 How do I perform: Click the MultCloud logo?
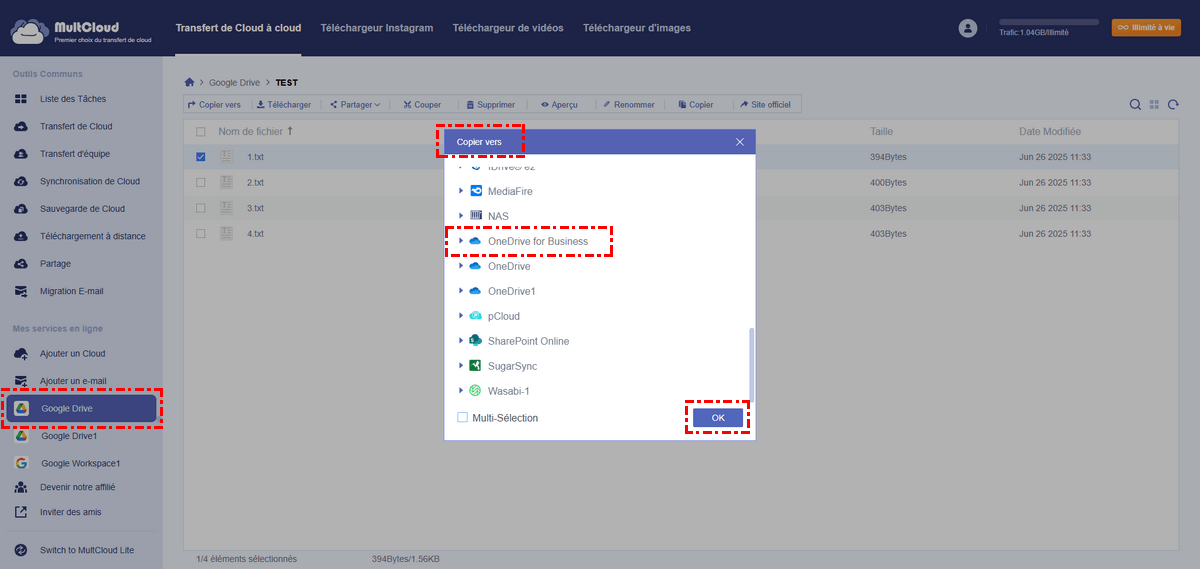[81, 29]
